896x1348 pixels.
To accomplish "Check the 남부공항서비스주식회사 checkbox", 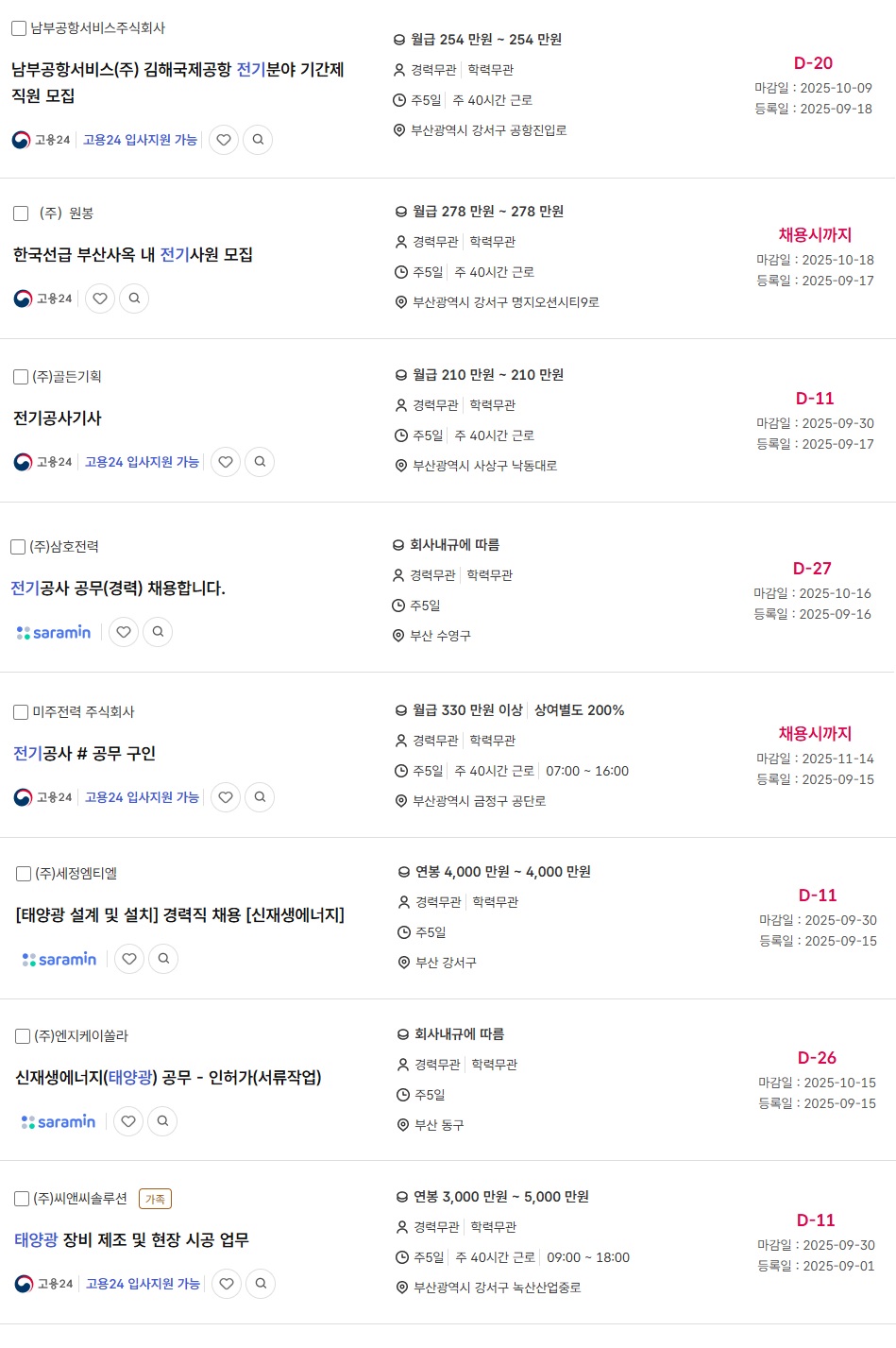I will point(19,28).
